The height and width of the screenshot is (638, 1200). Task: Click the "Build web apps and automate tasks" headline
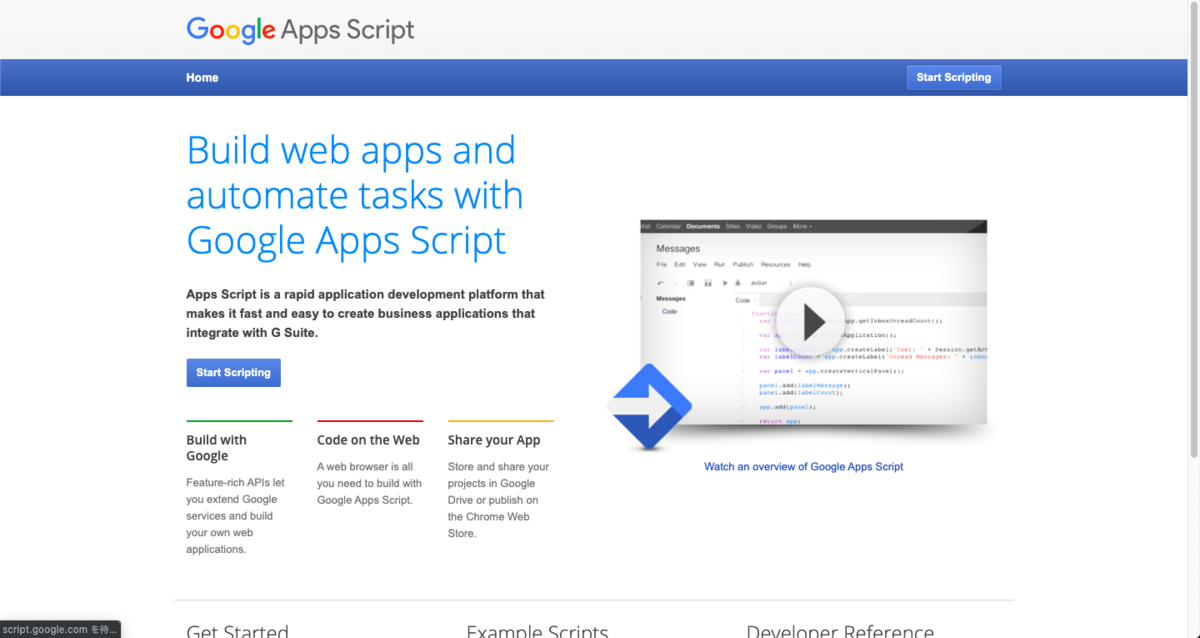tap(355, 195)
